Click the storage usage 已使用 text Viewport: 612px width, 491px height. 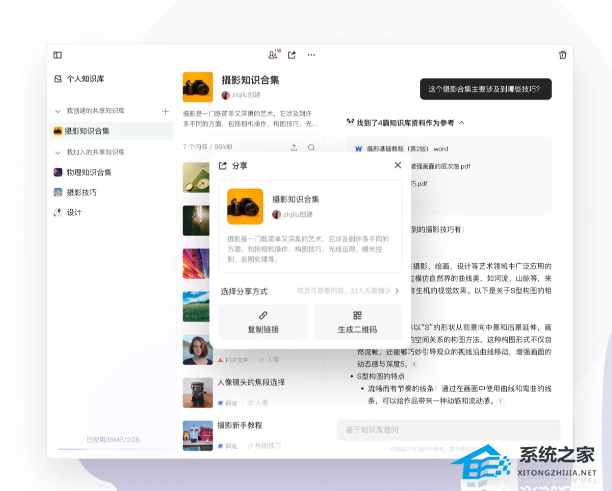coord(113,439)
